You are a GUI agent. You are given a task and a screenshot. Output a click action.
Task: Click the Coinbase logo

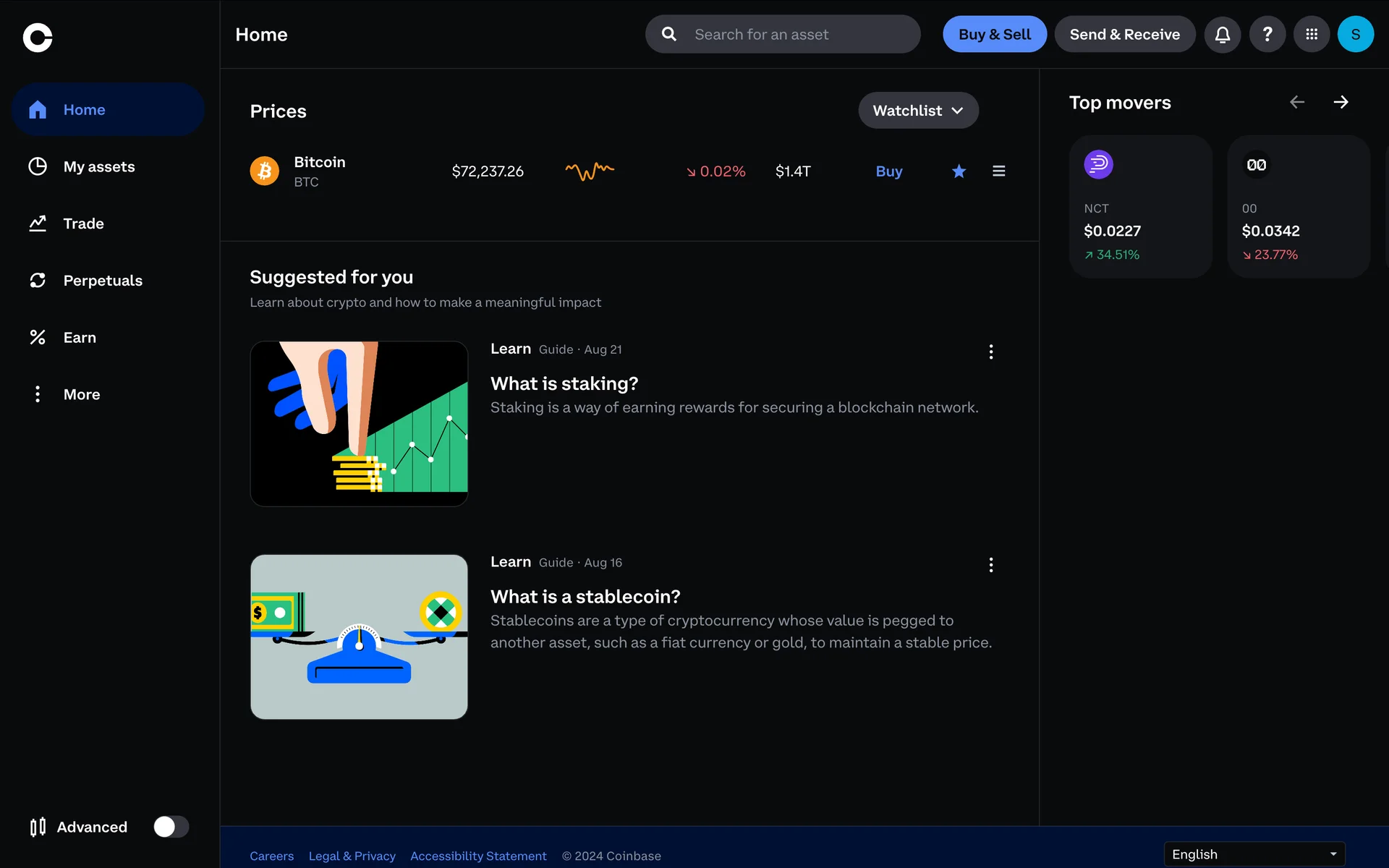point(38,38)
